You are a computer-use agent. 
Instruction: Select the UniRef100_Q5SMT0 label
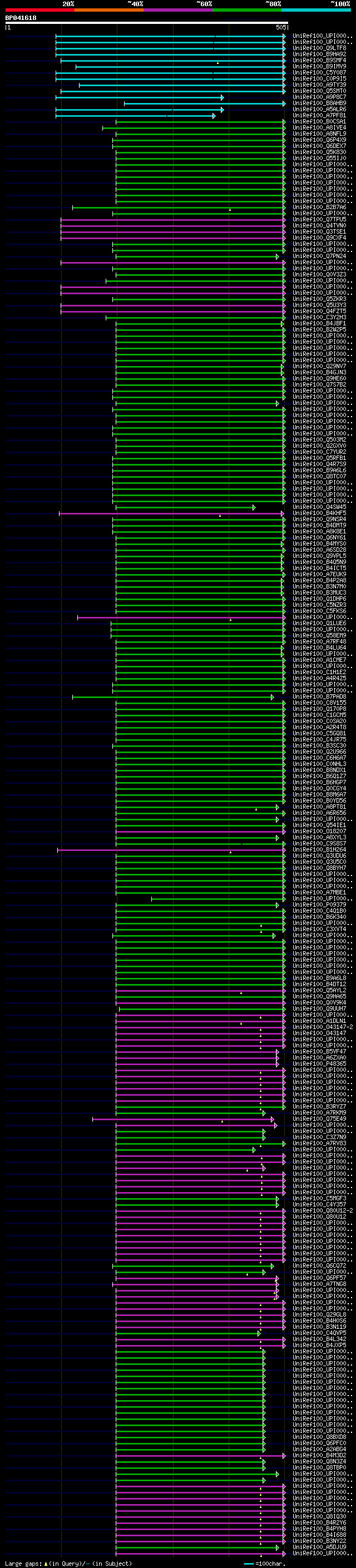click(x=319, y=91)
